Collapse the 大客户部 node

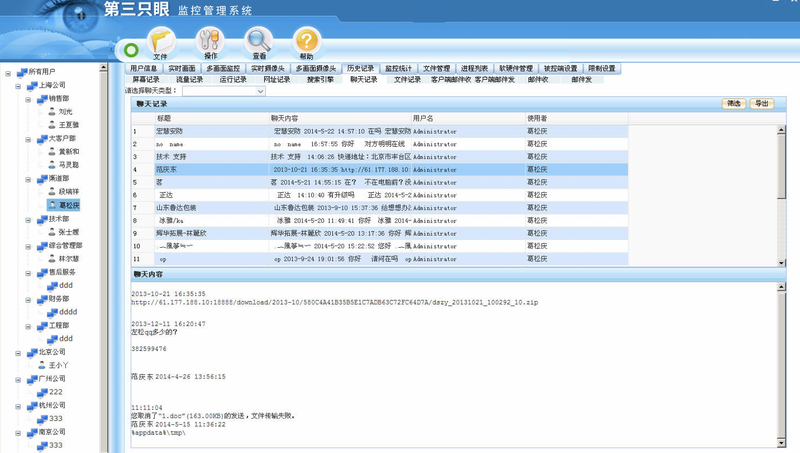(x=29, y=139)
